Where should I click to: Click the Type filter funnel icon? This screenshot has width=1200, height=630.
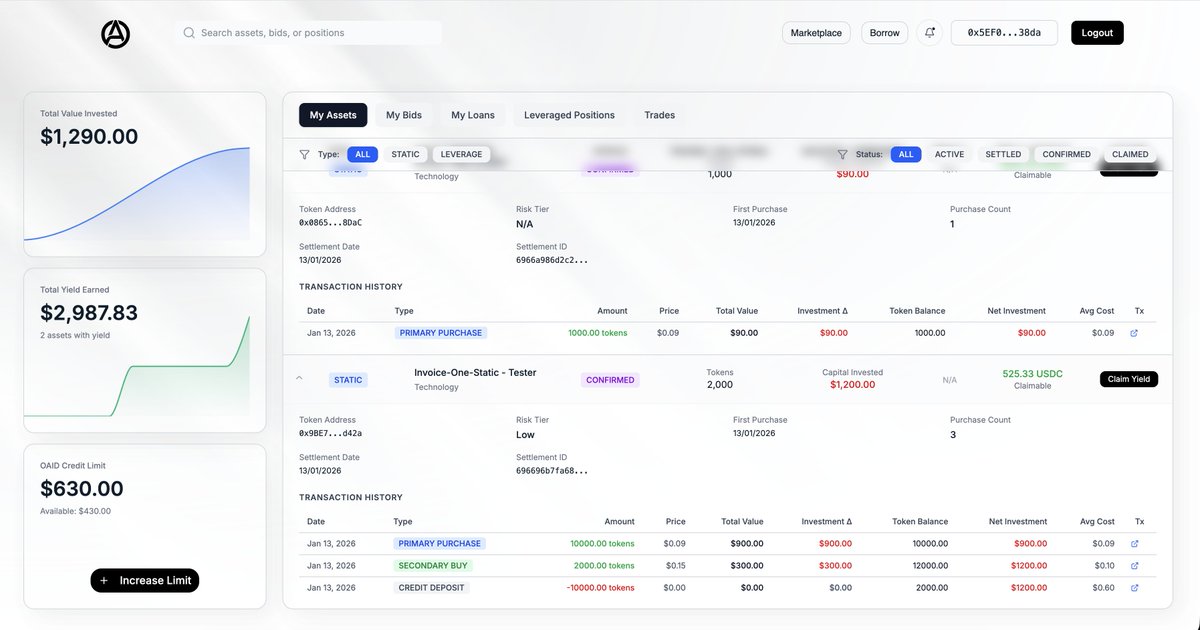pos(304,154)
